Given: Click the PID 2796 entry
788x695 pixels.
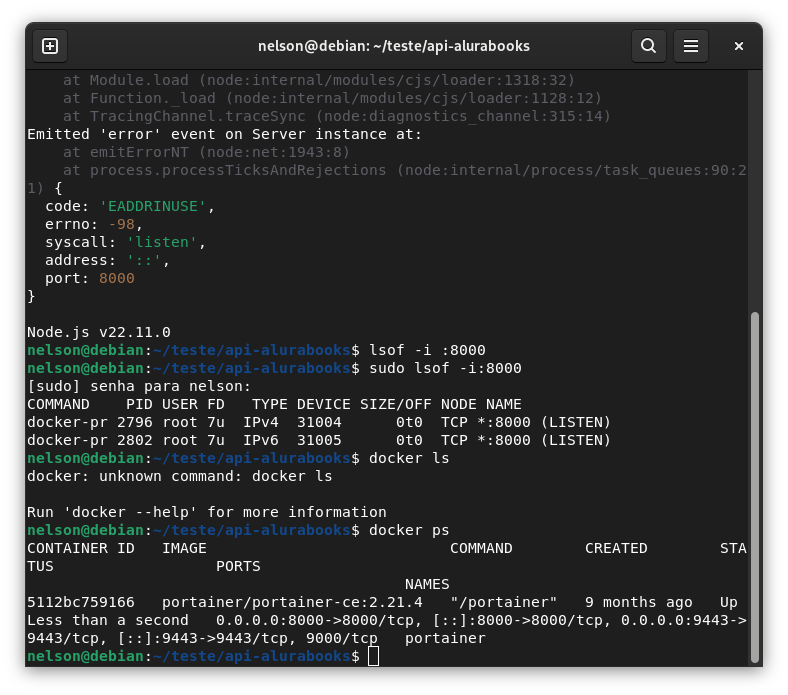Looking at the screenshot, I should coord(135,422).
